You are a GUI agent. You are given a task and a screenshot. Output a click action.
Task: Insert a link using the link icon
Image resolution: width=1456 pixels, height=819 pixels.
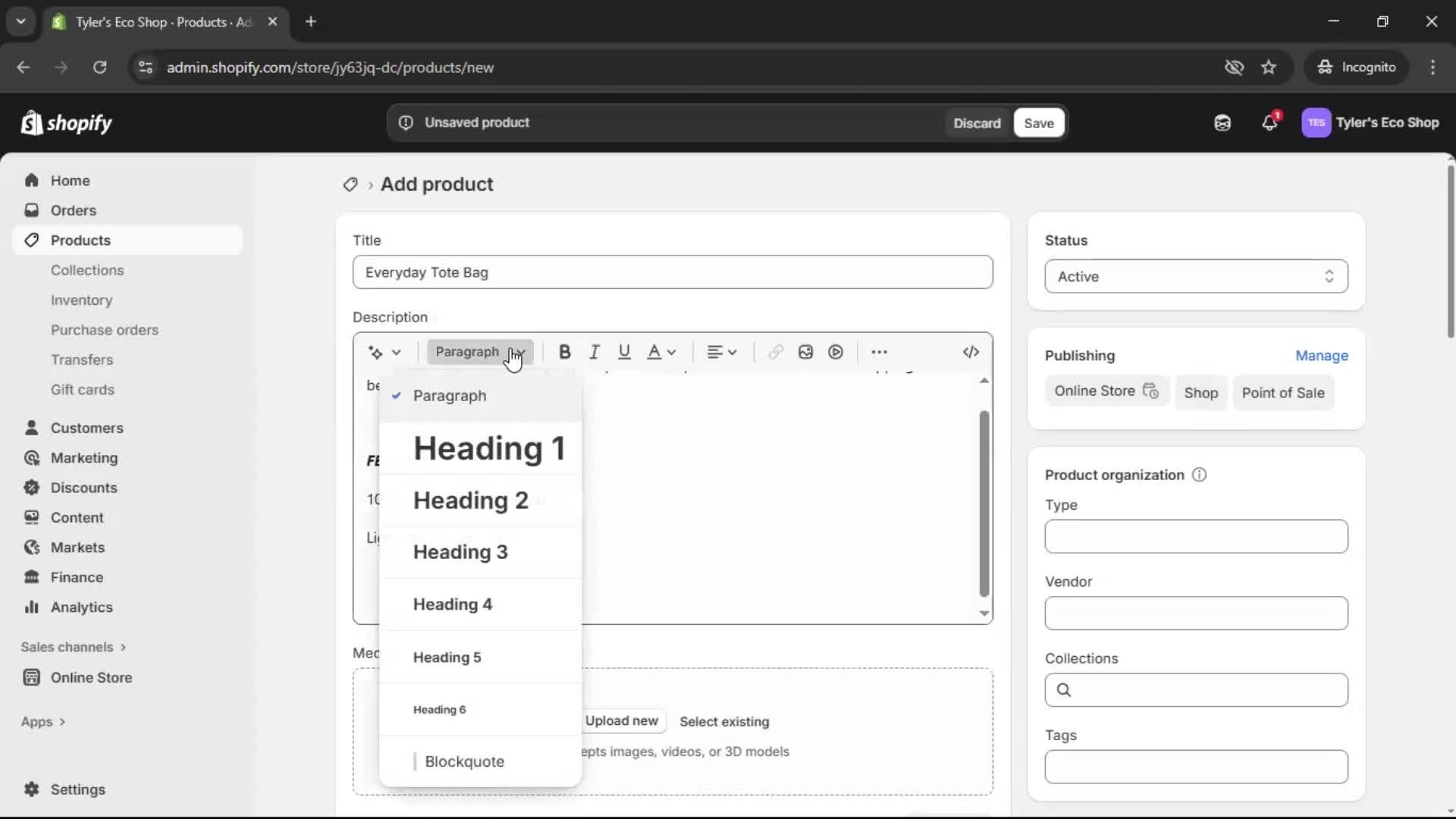774,352
